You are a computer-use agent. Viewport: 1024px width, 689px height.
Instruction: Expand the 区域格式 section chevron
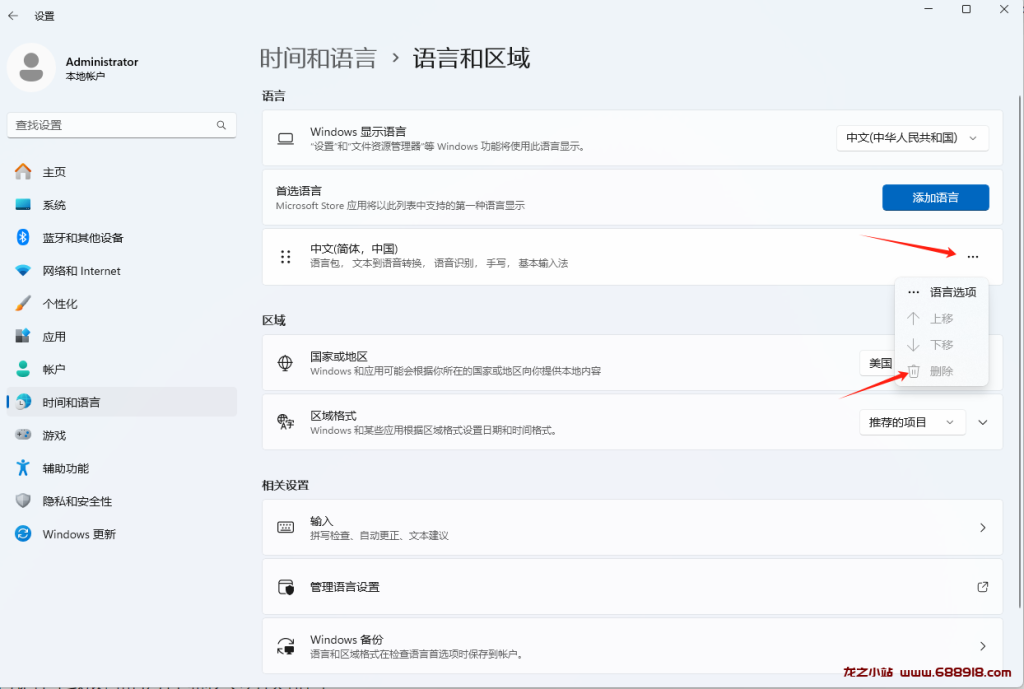coord(982,423)
